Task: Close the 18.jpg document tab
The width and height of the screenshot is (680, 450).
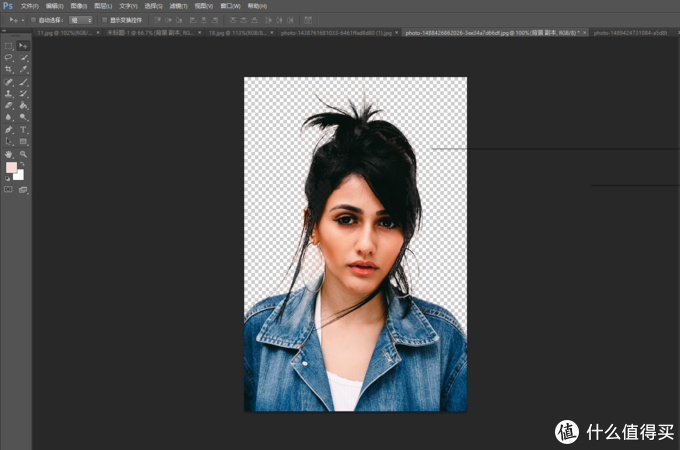Action: click(272, 33)
